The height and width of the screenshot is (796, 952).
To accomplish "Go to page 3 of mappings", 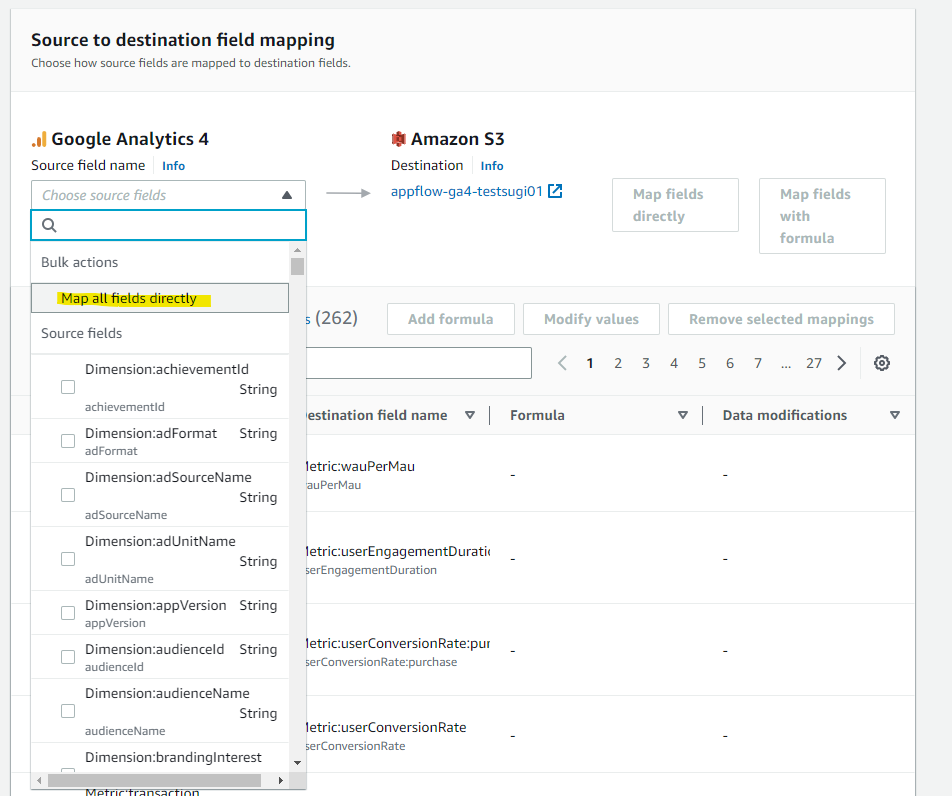I will 645,363.
